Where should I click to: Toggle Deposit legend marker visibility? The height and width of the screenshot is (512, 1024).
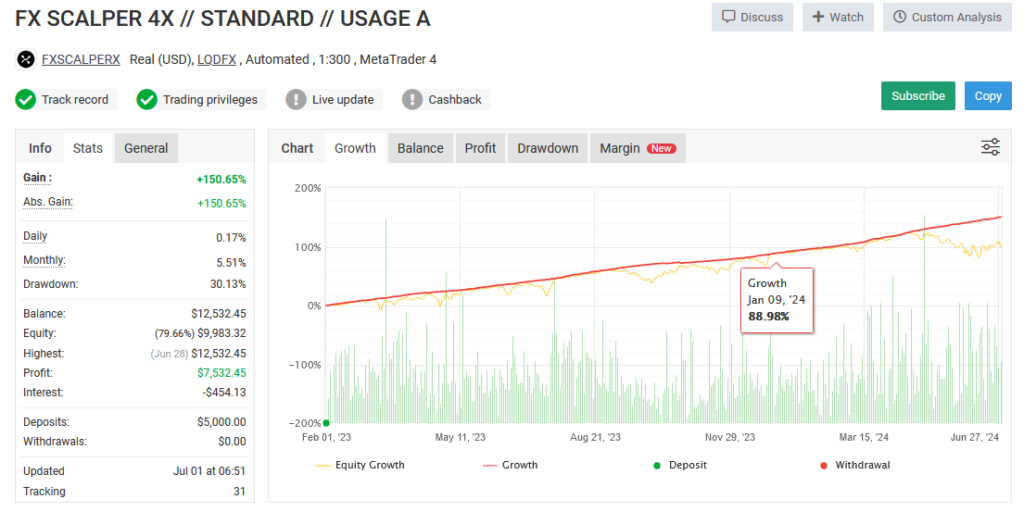click(680, 466)
